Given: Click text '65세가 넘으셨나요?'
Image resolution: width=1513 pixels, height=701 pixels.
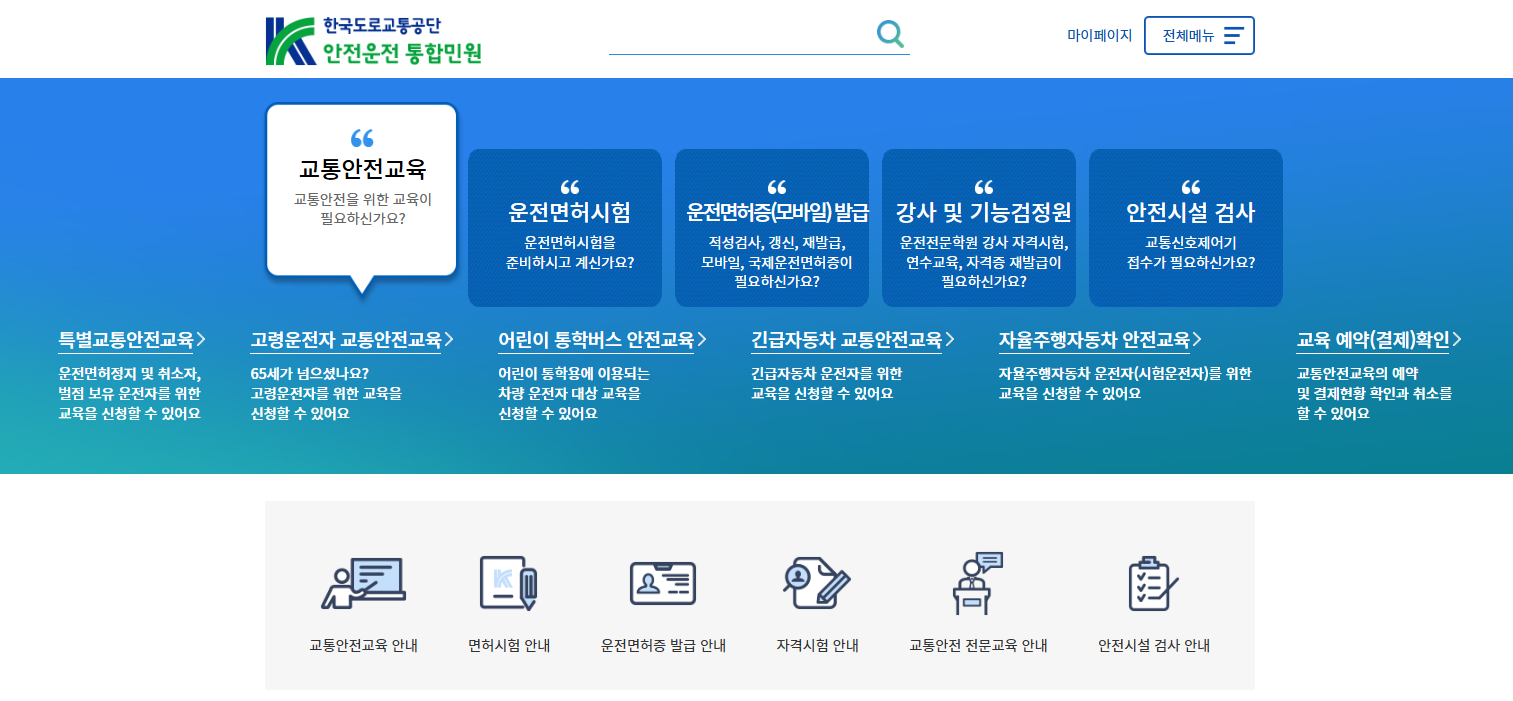Looking at the screenshot, I should pyautogui.click(x=309, y=374).
